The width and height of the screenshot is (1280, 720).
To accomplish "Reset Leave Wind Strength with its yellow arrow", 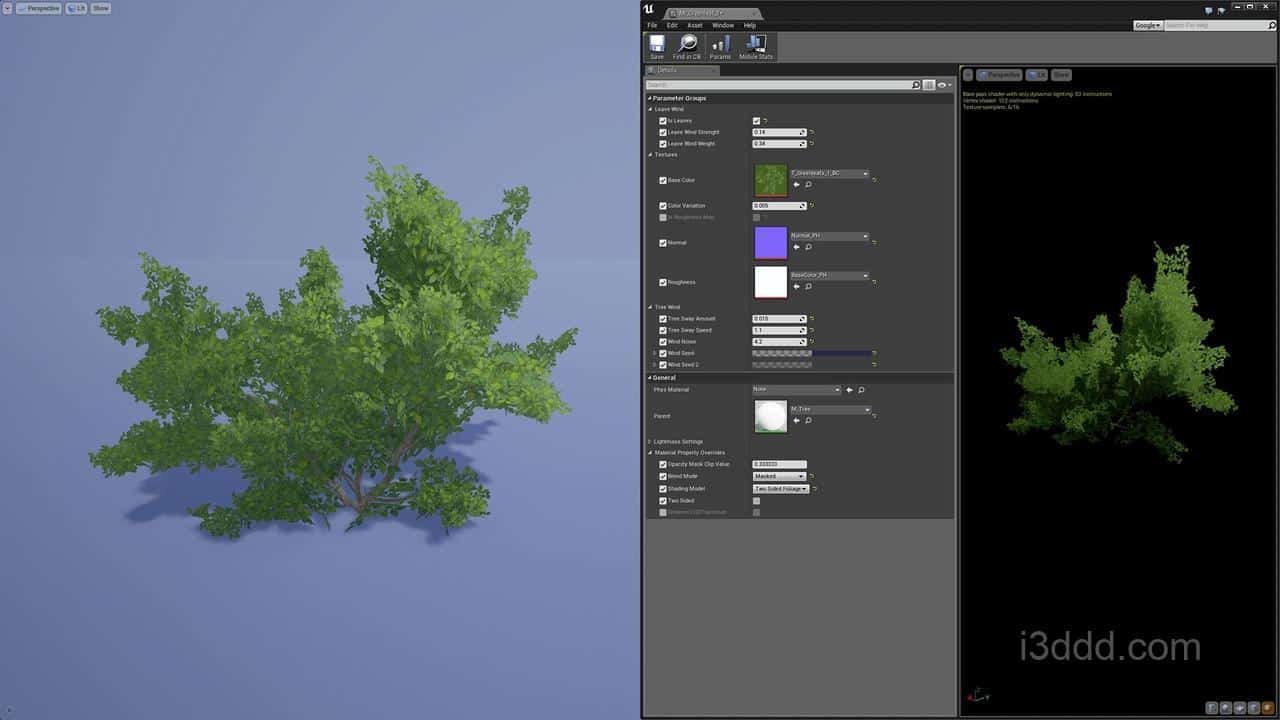I will (812, 132).
